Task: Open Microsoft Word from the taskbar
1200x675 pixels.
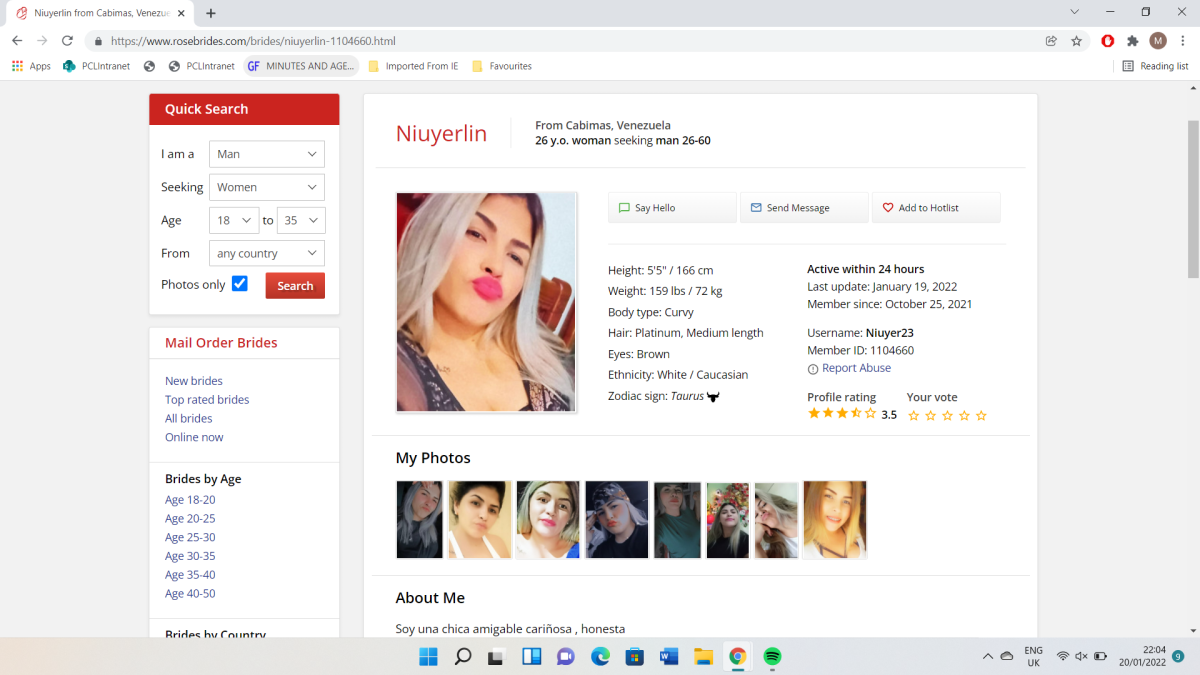Action: [669, 656]
